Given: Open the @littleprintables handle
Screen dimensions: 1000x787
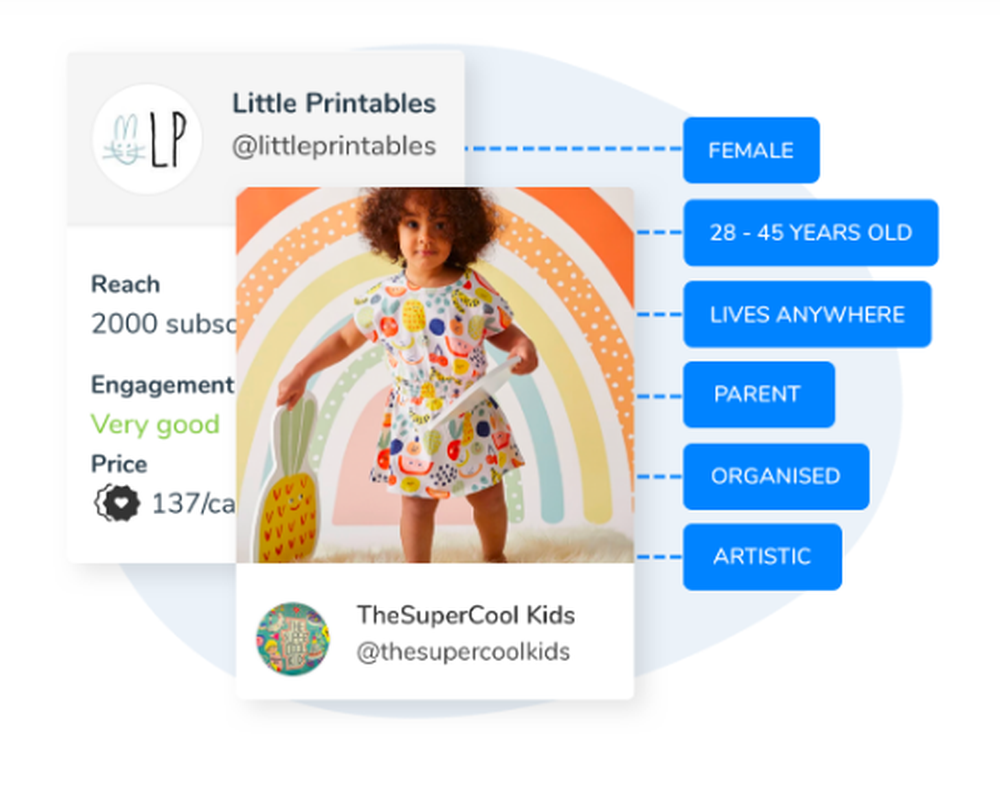Looking at the screenshot, I should click(334, 146).
